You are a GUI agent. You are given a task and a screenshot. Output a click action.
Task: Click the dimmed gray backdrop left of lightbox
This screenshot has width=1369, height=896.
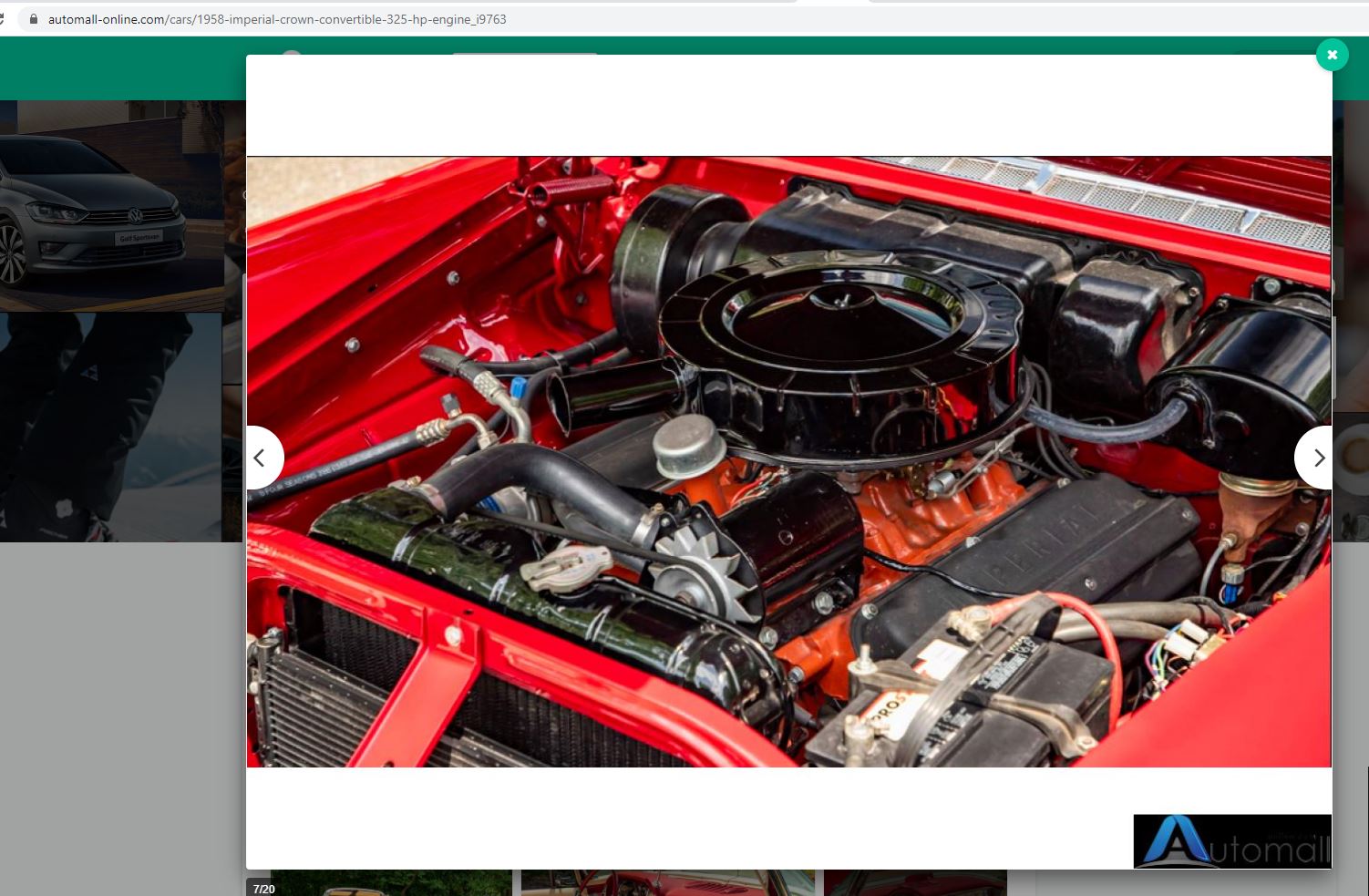(x=118, y=711)
